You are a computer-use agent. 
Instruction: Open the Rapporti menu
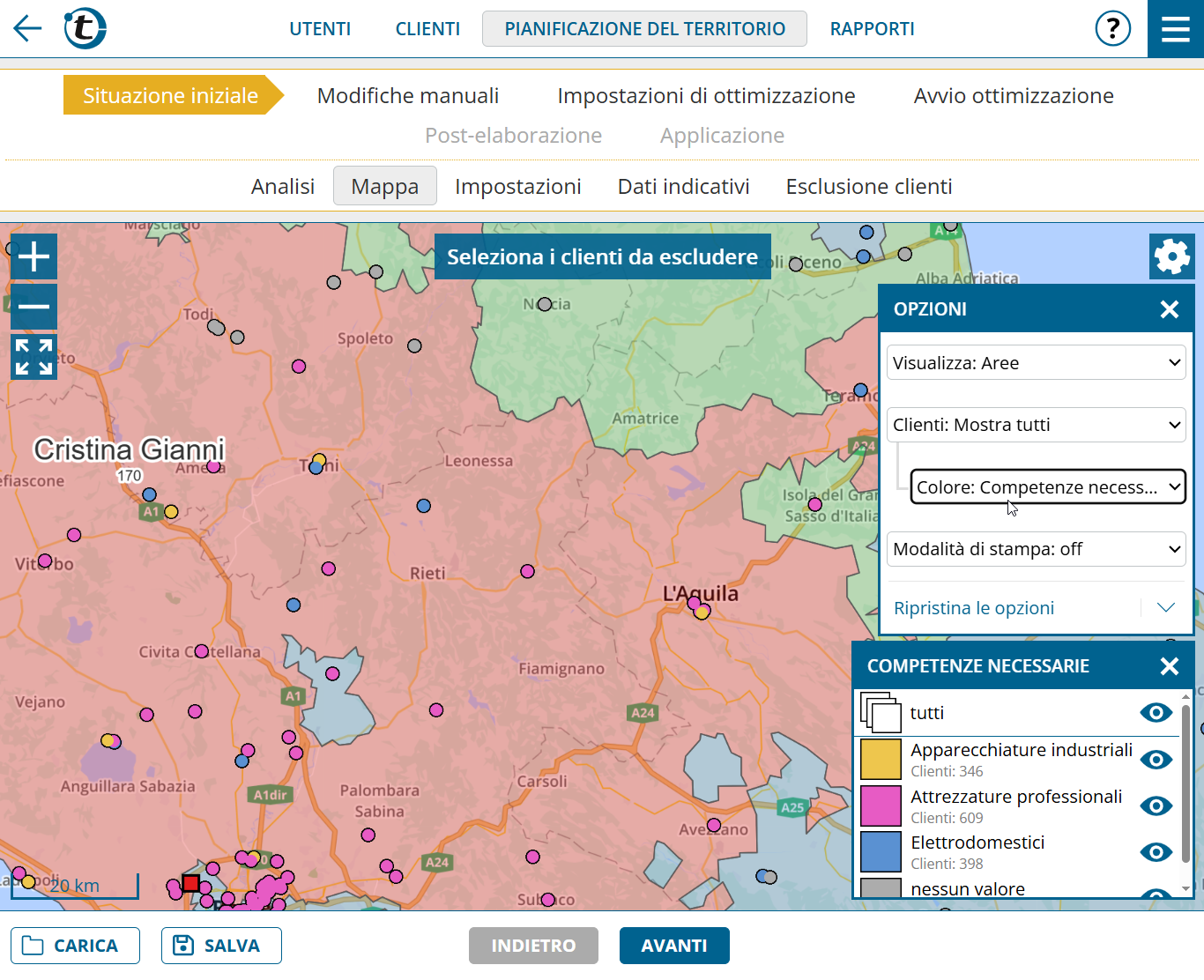(x=872, y=29)
